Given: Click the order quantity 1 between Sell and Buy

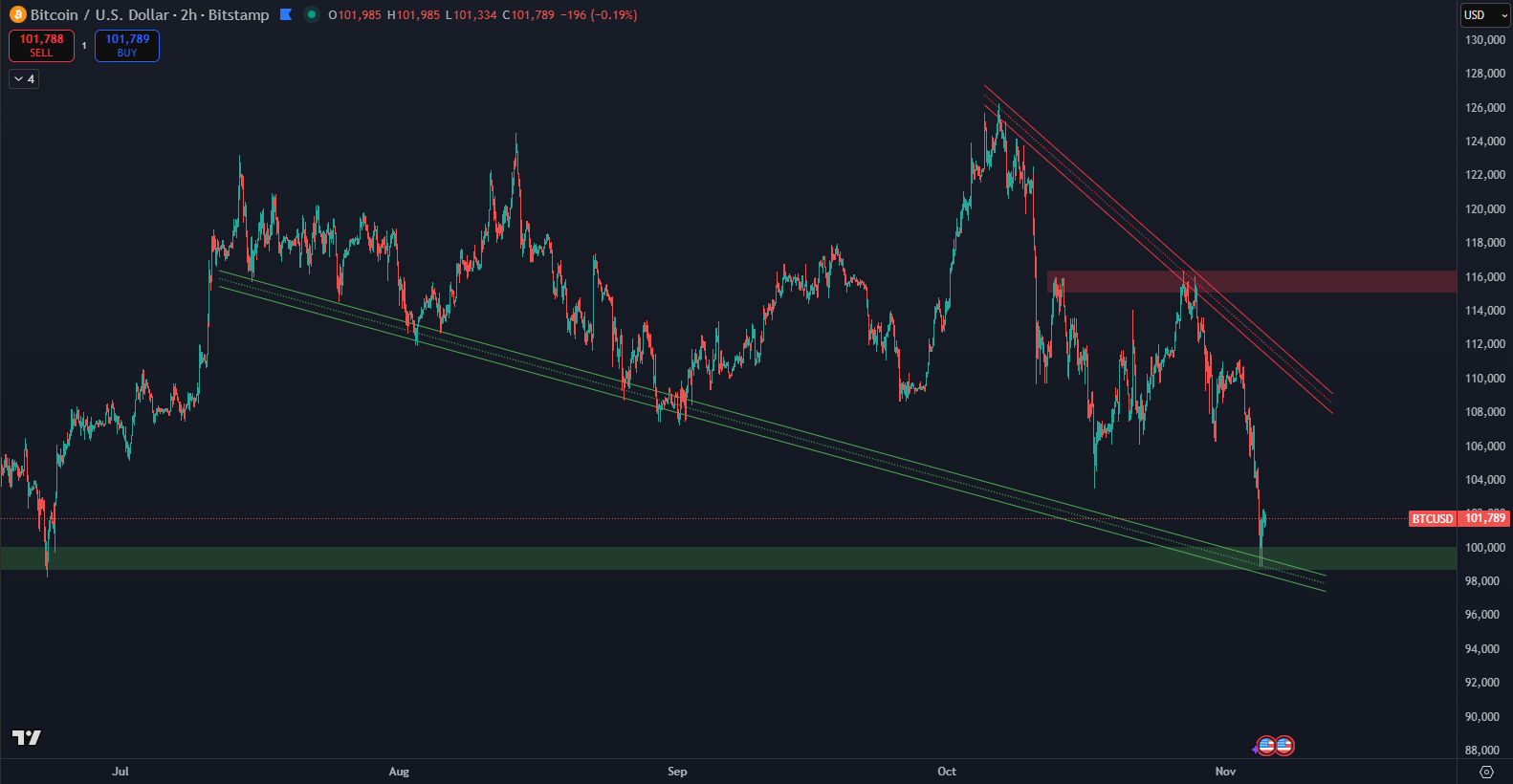Looking at the screenshot, I should [84, 46].
